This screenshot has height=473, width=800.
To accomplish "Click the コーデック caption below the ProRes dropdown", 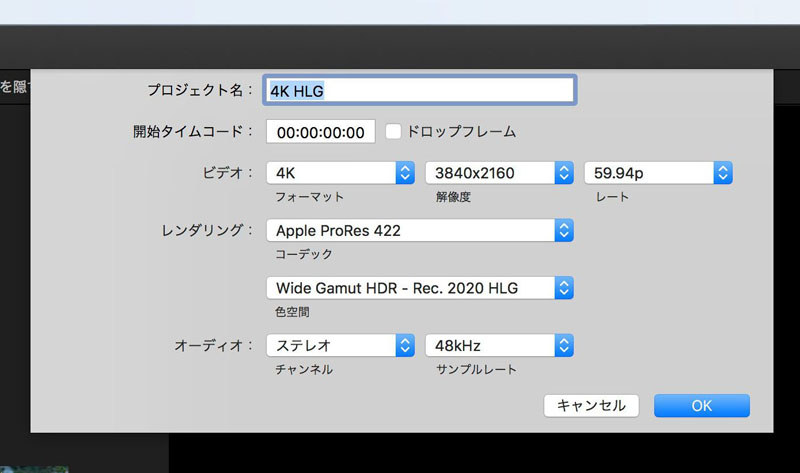I will point(304,254).
